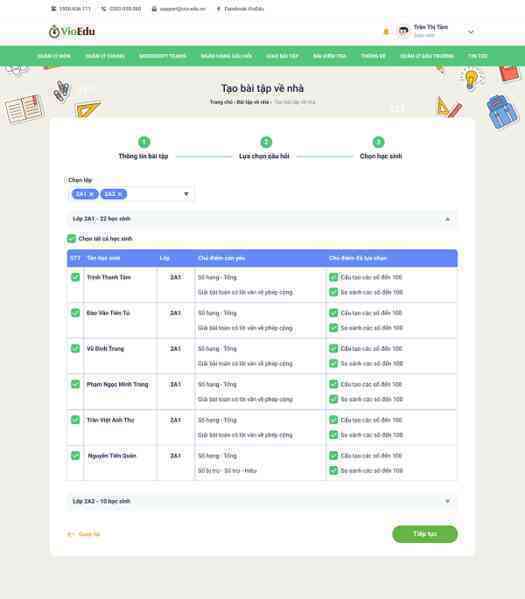The width and height of the screenshot is (525, 599).
Task: Click step 3 Chọn học sinh circle
Action: tap(378, 142)
